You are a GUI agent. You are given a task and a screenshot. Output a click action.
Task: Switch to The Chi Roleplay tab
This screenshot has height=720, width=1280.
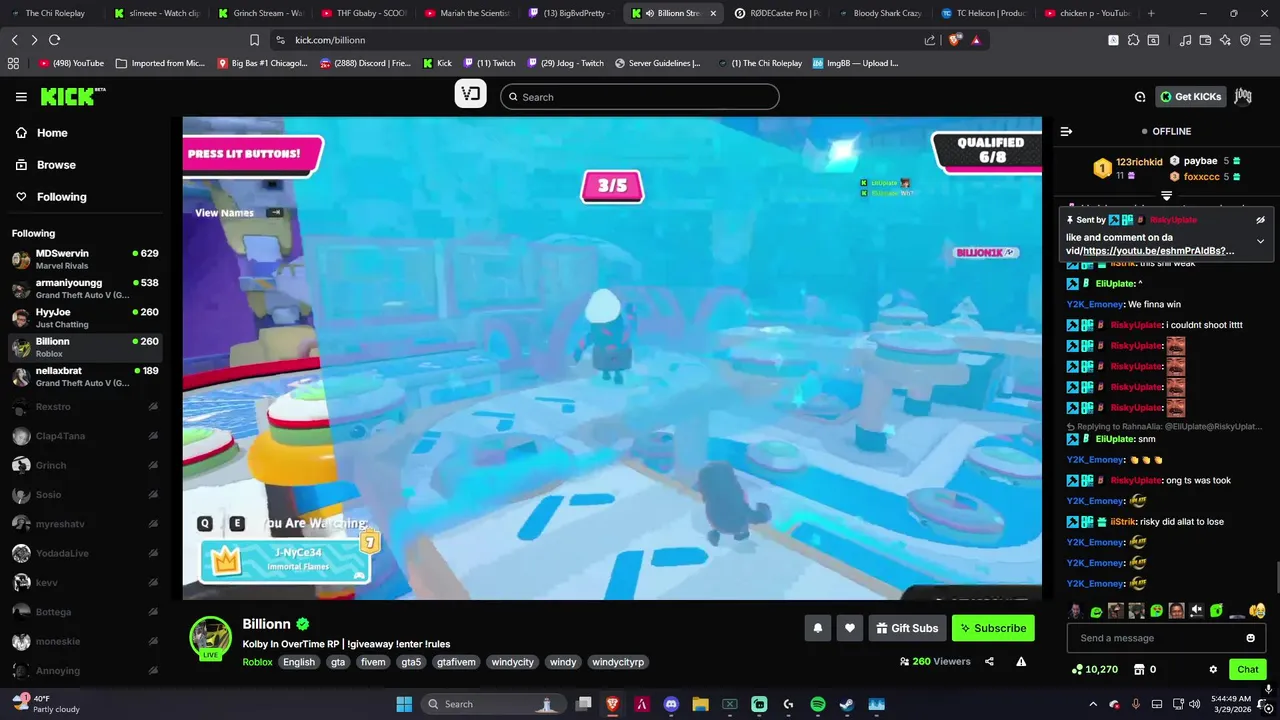pyautogui.click(x=52, y=13)
